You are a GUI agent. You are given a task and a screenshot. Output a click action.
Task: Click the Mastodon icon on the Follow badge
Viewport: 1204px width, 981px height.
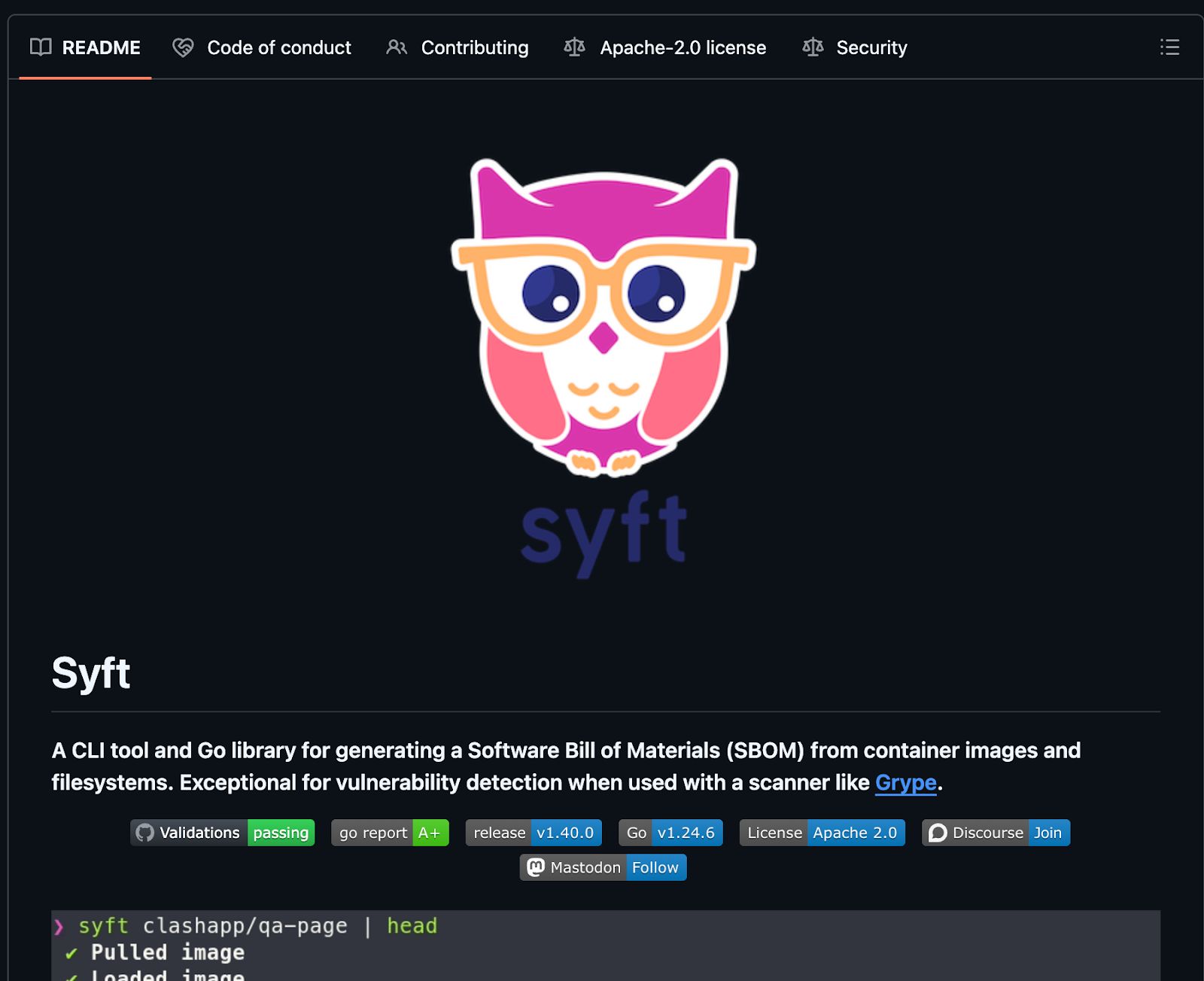(x=536, y=867)
